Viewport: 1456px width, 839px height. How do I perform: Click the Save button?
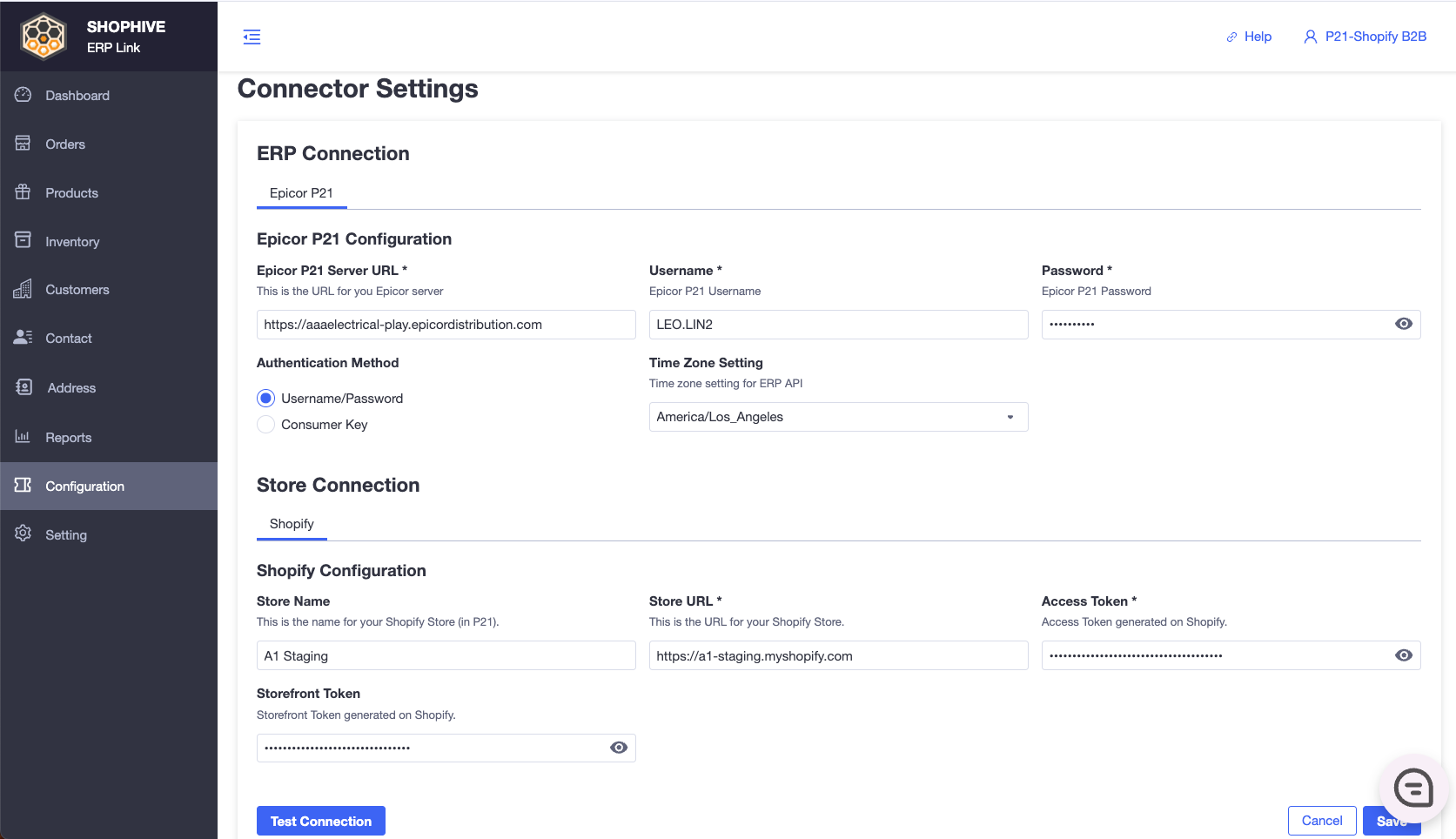point(1392,821)
